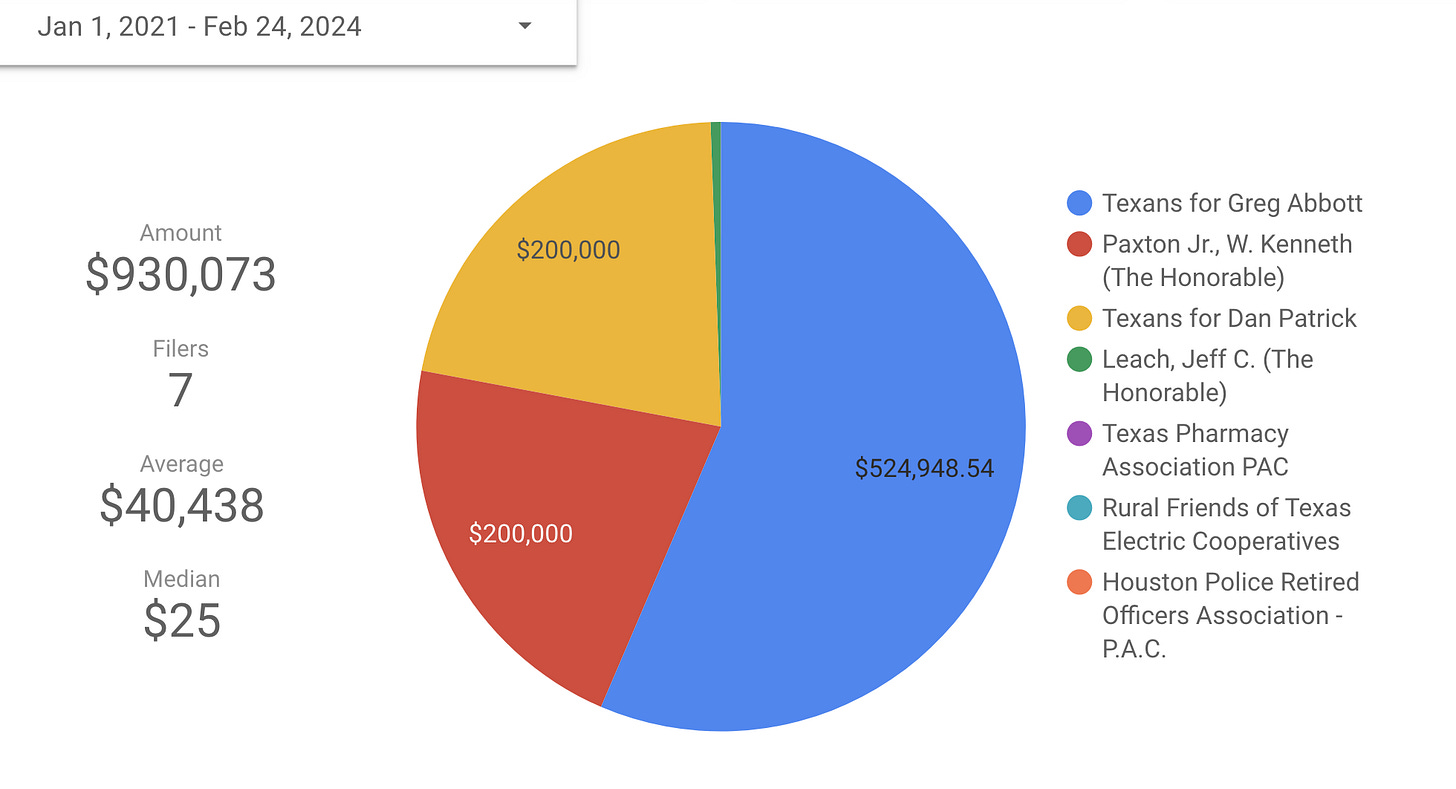Click the $40,438 average value

[182, 505]
